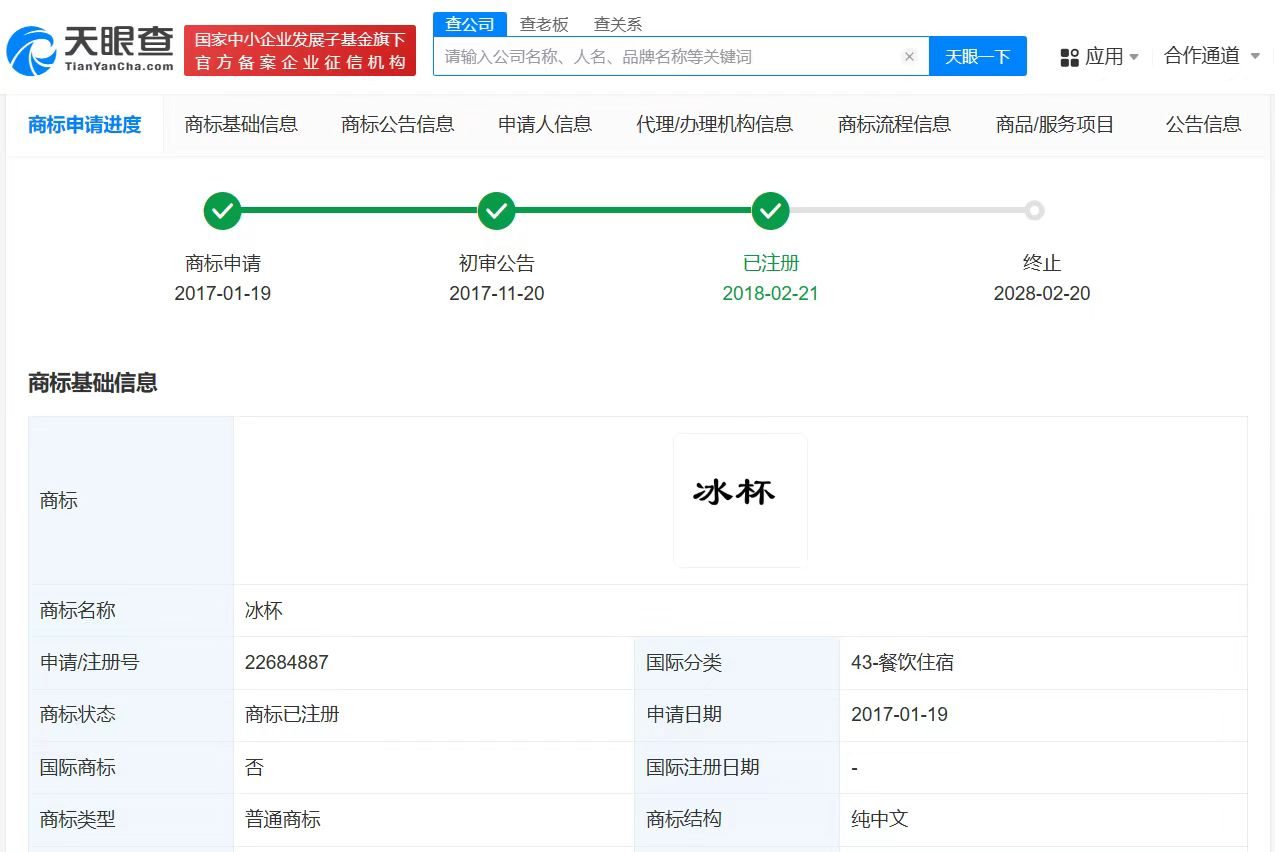
Task: Click green checkmark on 商标申请 step
Action: click(222, 211)
